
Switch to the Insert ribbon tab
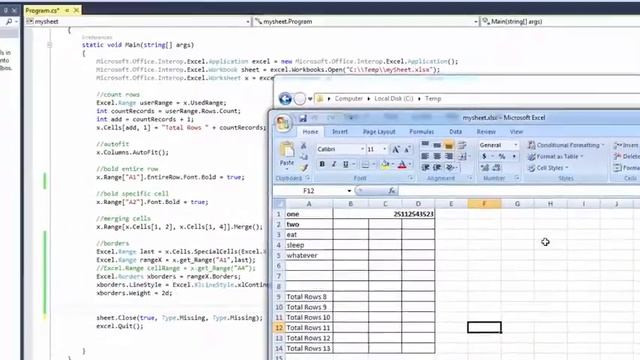340,131
